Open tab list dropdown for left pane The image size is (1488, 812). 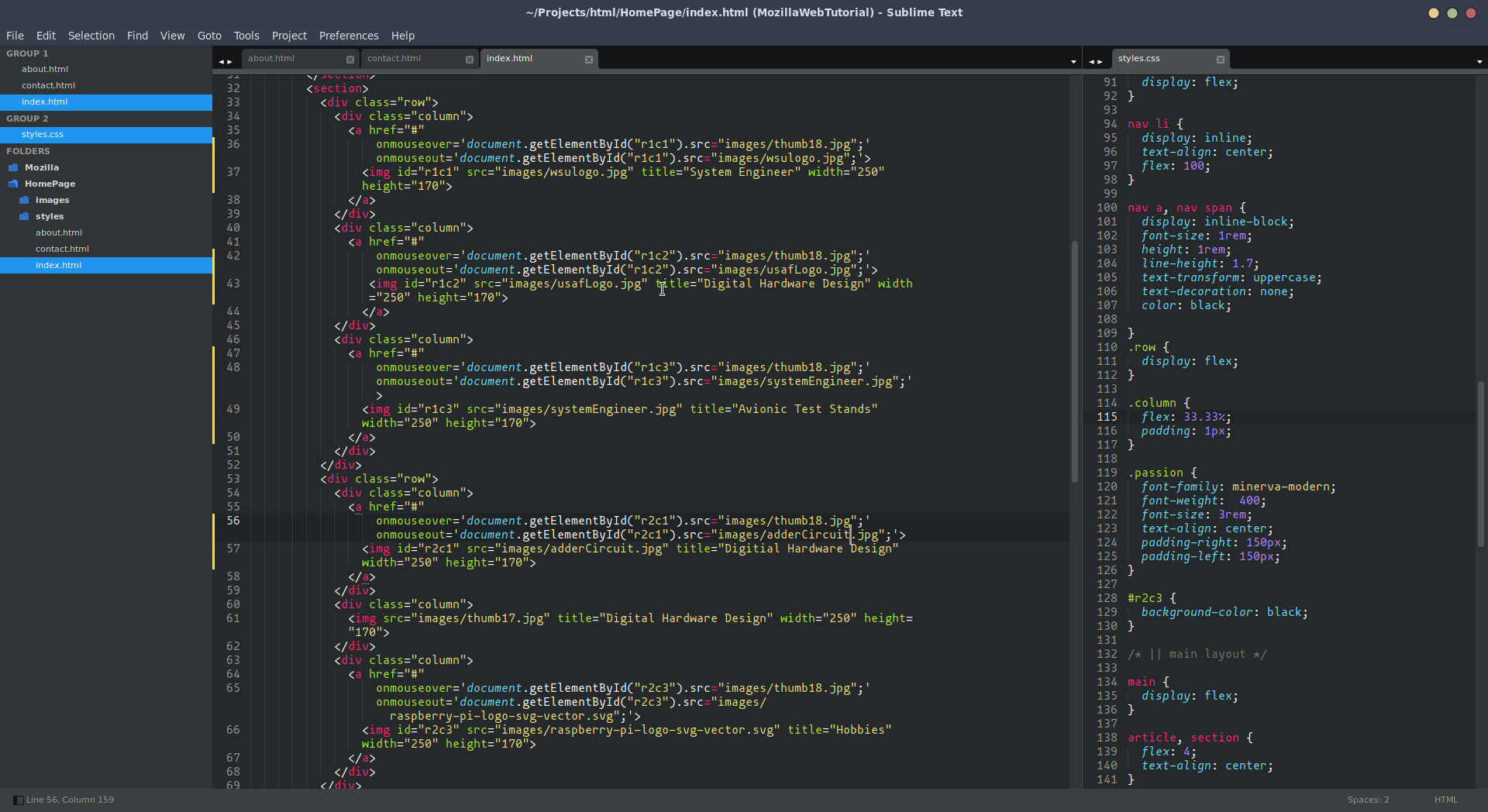pos(1073,61)
